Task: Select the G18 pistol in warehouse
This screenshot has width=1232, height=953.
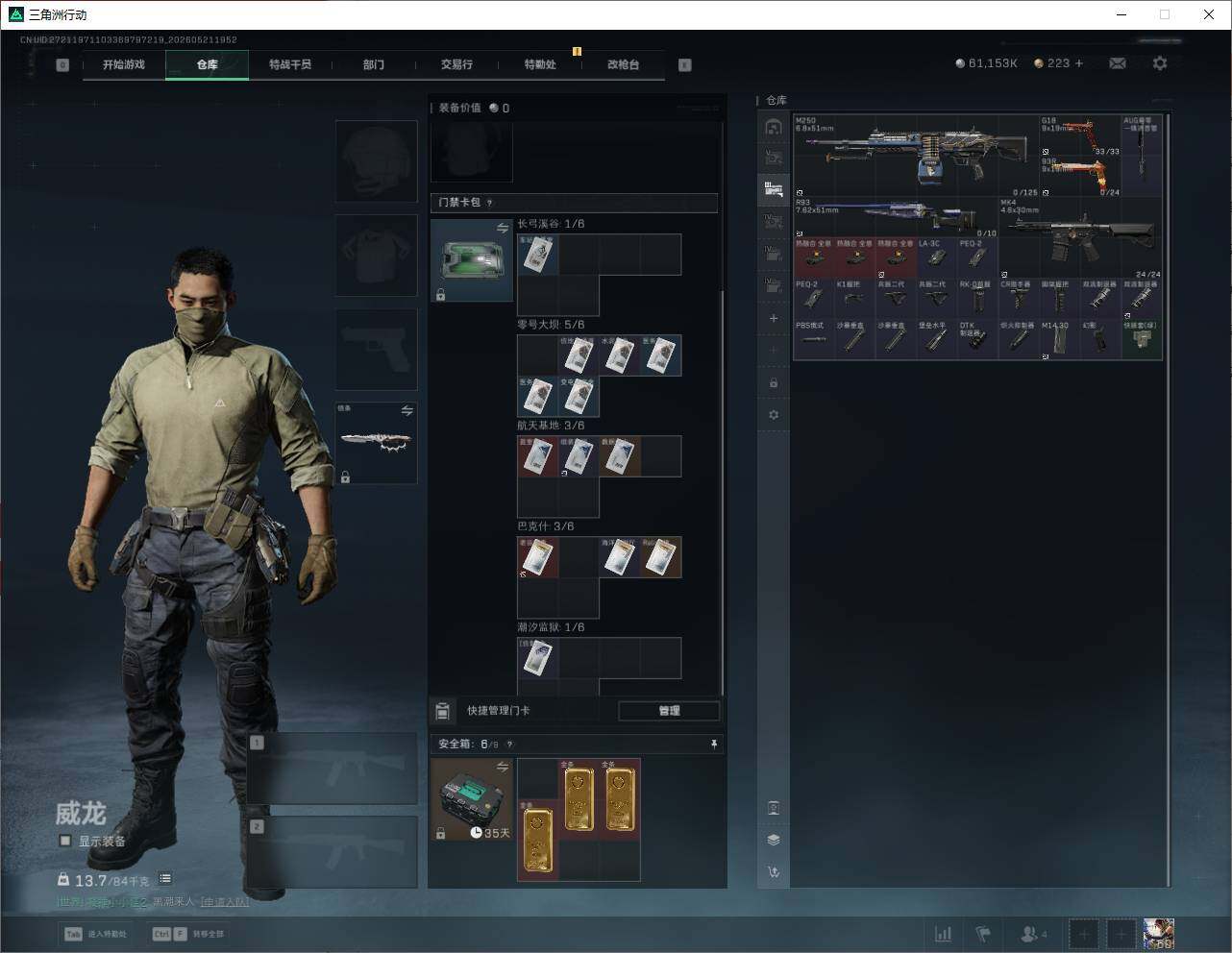Action: point(1080,135)
